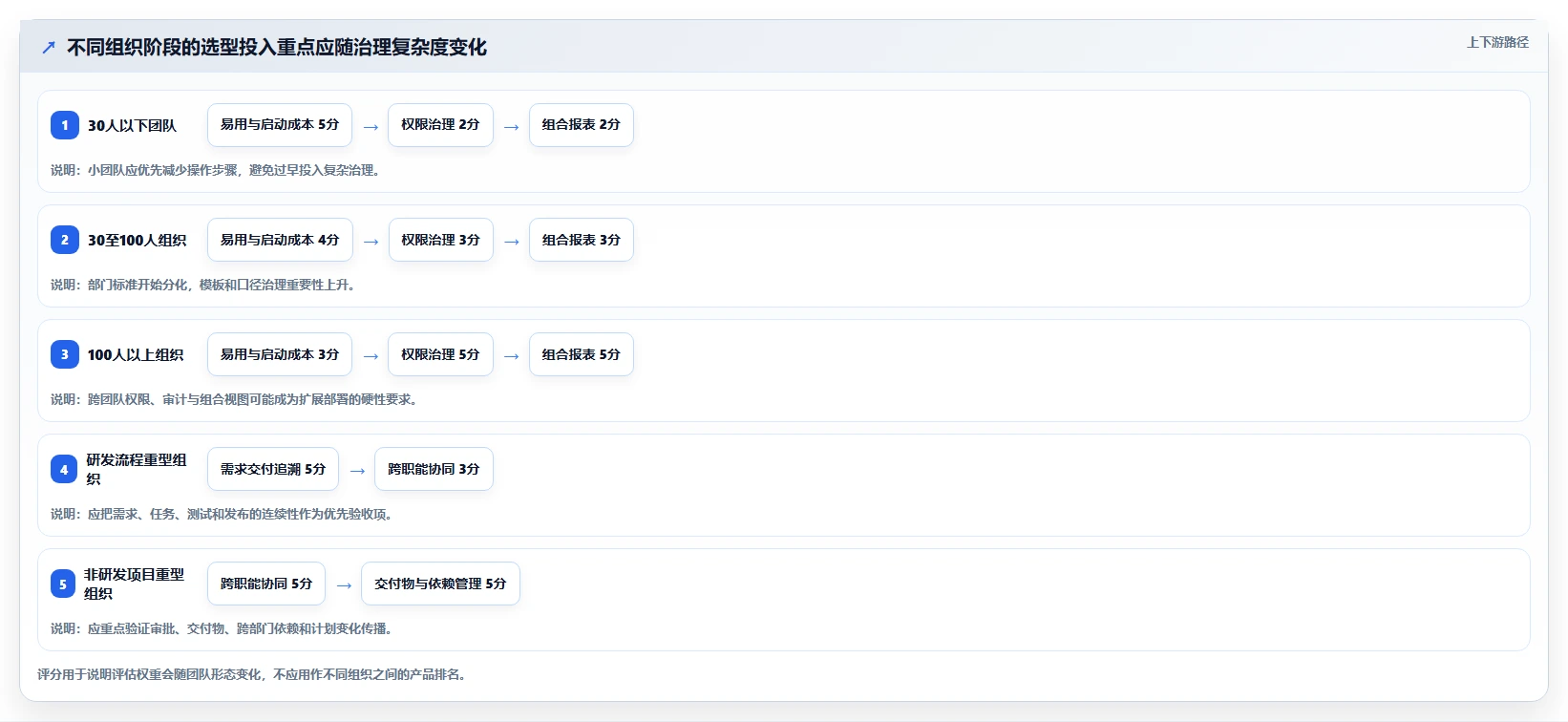This screenshot has height=722, width=1568.
Task: Click the 权限治理 3分 chip
Action: [440, 240]
